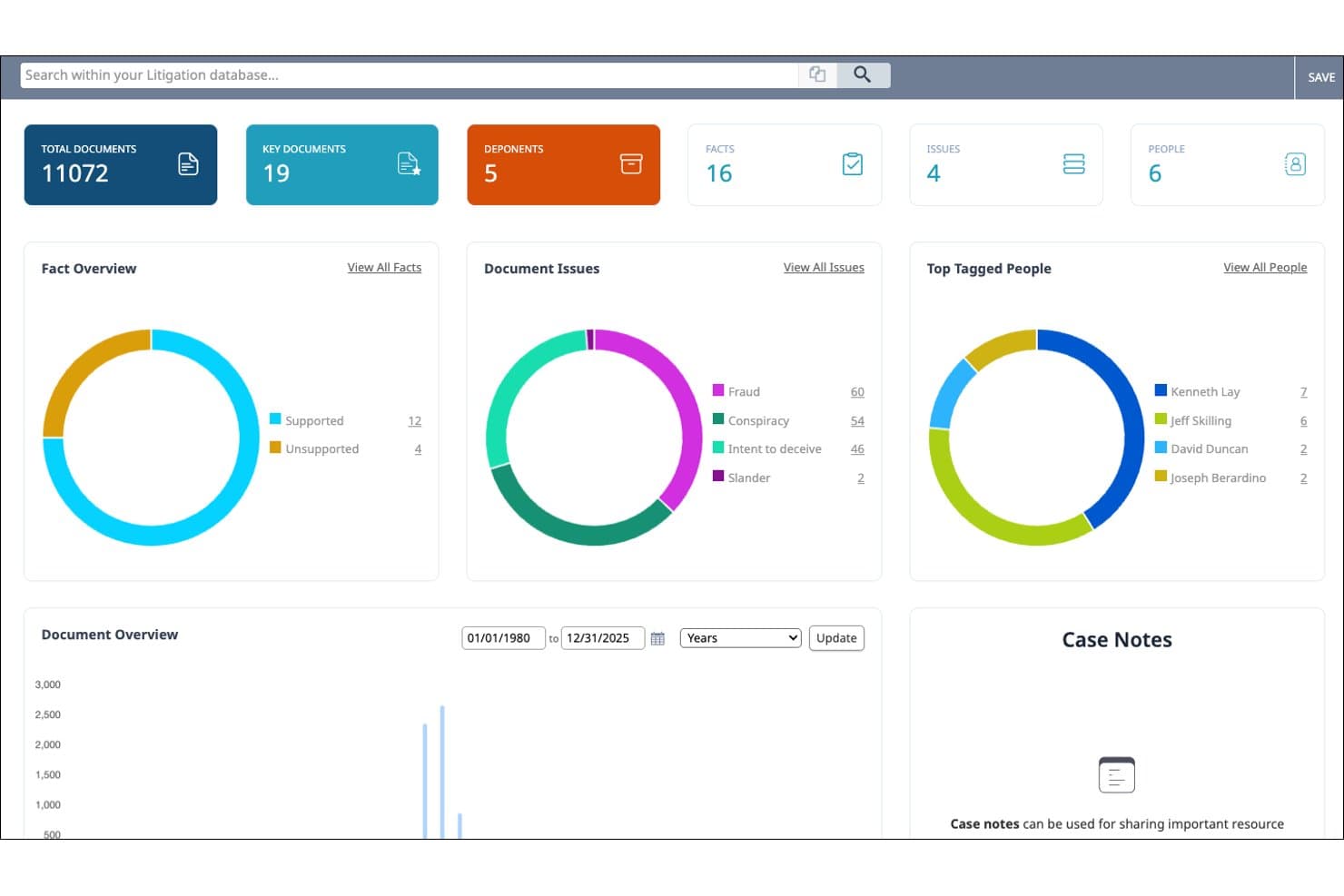This screenshot has height=896, width=1344.
Task: Click the Key Documents star-file icon
Action: tap(410, 164)
